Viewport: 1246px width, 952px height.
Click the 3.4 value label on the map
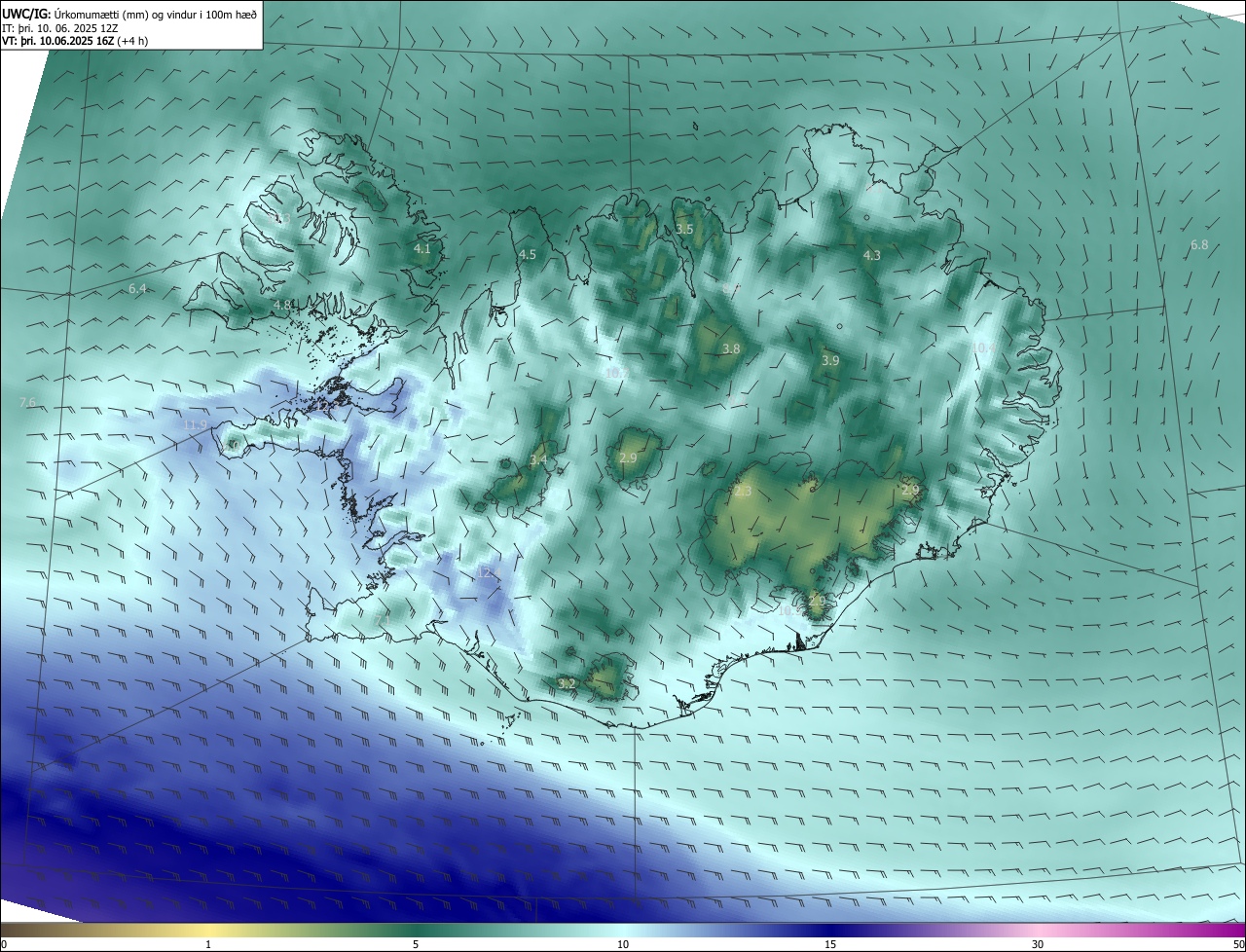(x=538, y=459)
